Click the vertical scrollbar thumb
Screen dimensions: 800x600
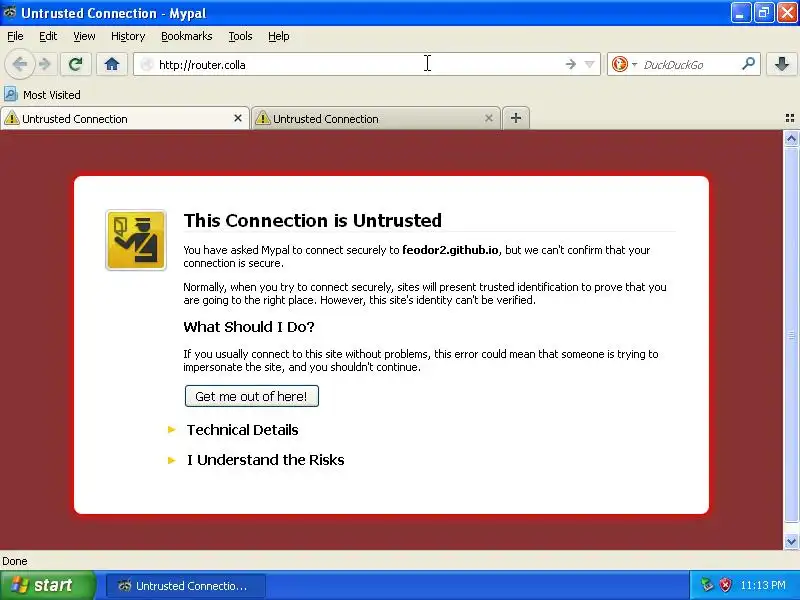[x=791, y=335]
